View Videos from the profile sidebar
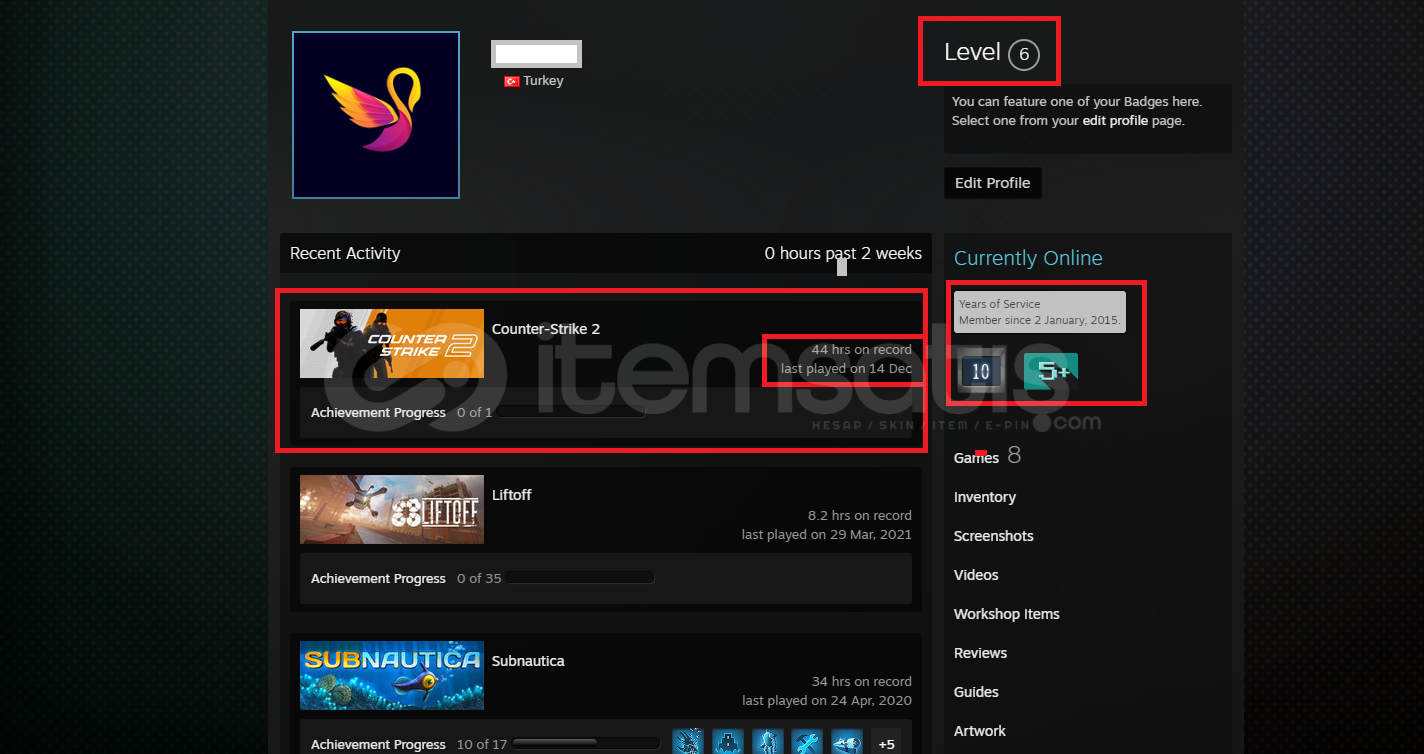The image size is (1424, 754). (x=976, y=575)
